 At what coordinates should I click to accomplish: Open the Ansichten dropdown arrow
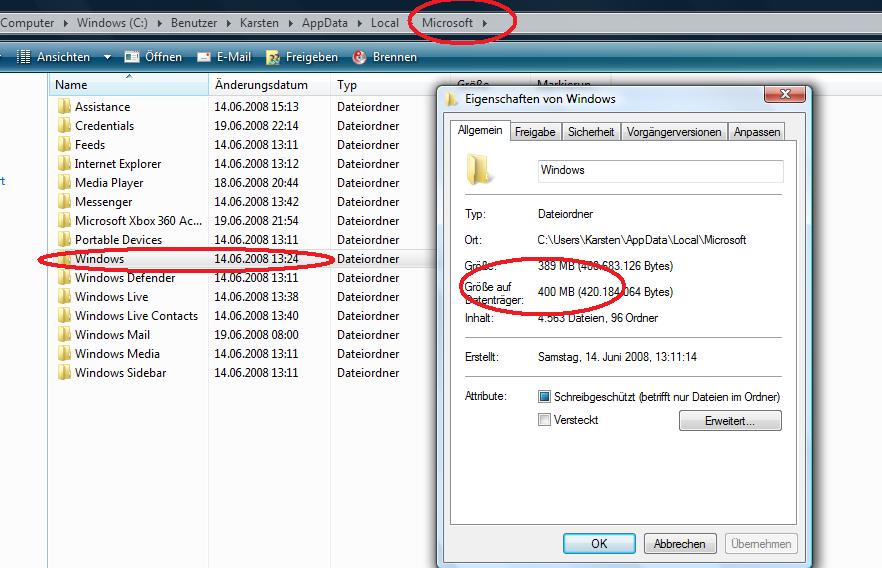pyautogui.click(x=107, y=57)
